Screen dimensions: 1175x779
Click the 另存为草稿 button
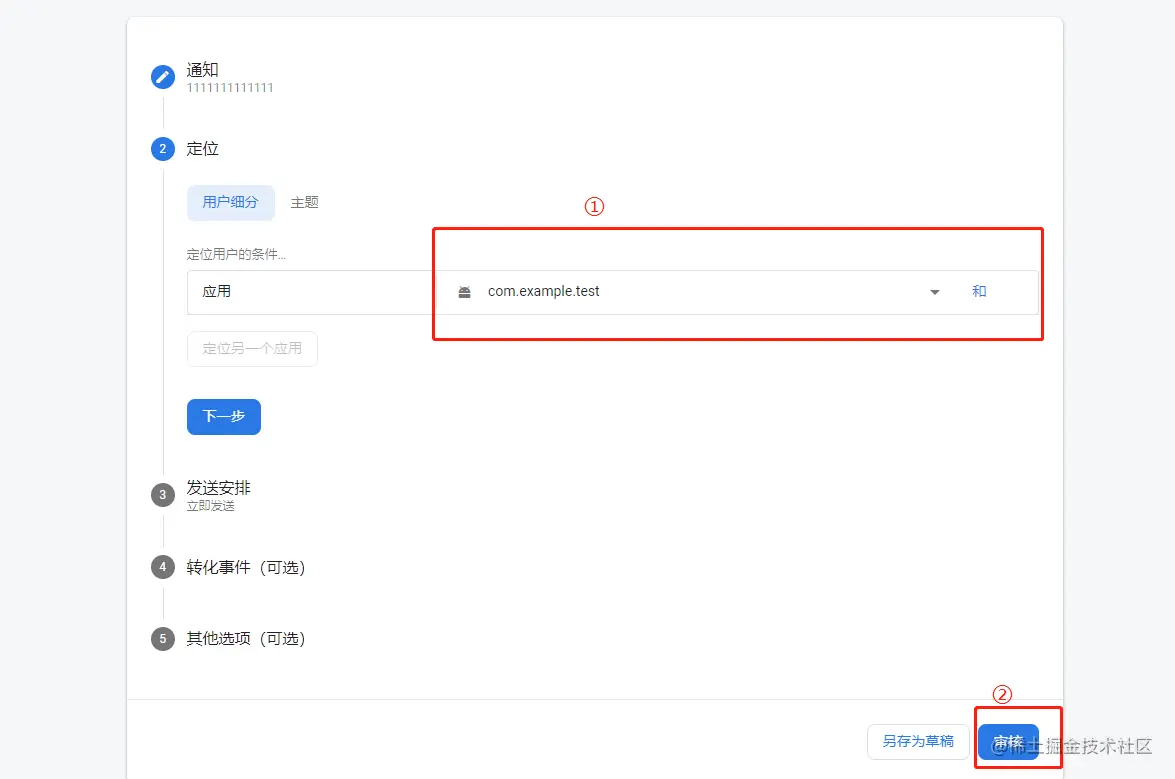pyautogui.click(x=917, y=742)
